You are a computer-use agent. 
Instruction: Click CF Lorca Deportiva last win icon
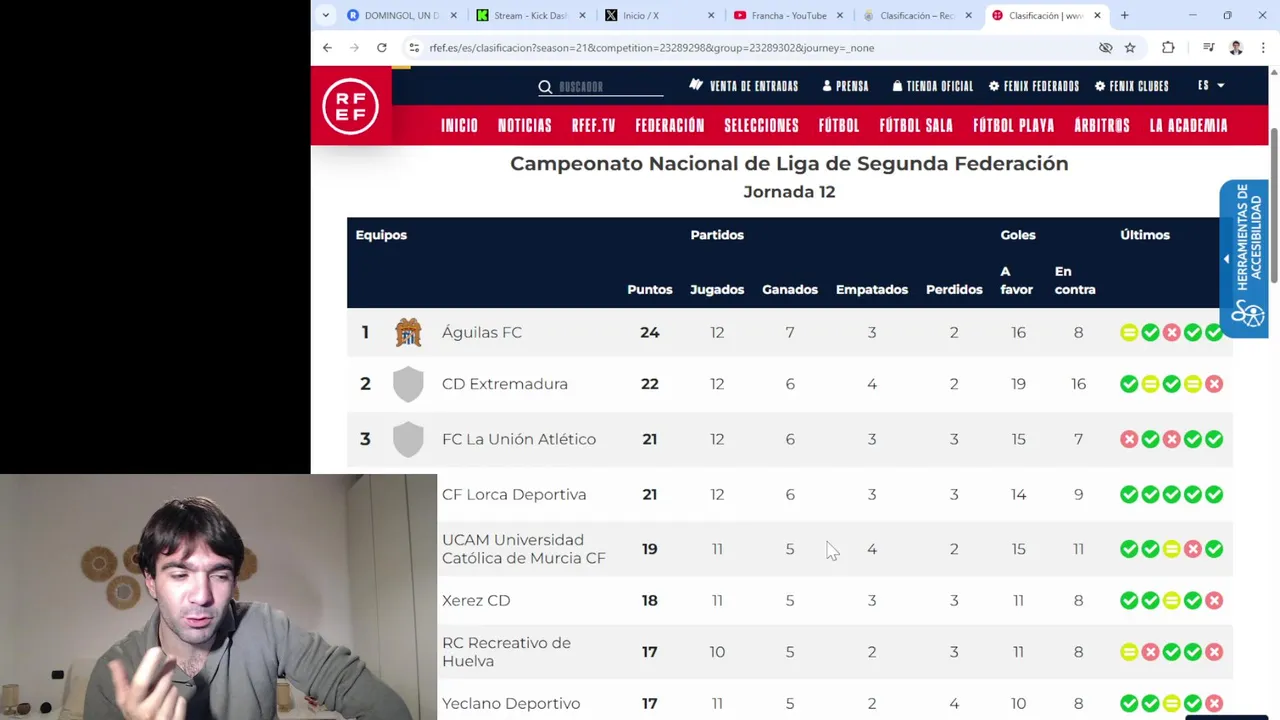tap(1214, 494)
